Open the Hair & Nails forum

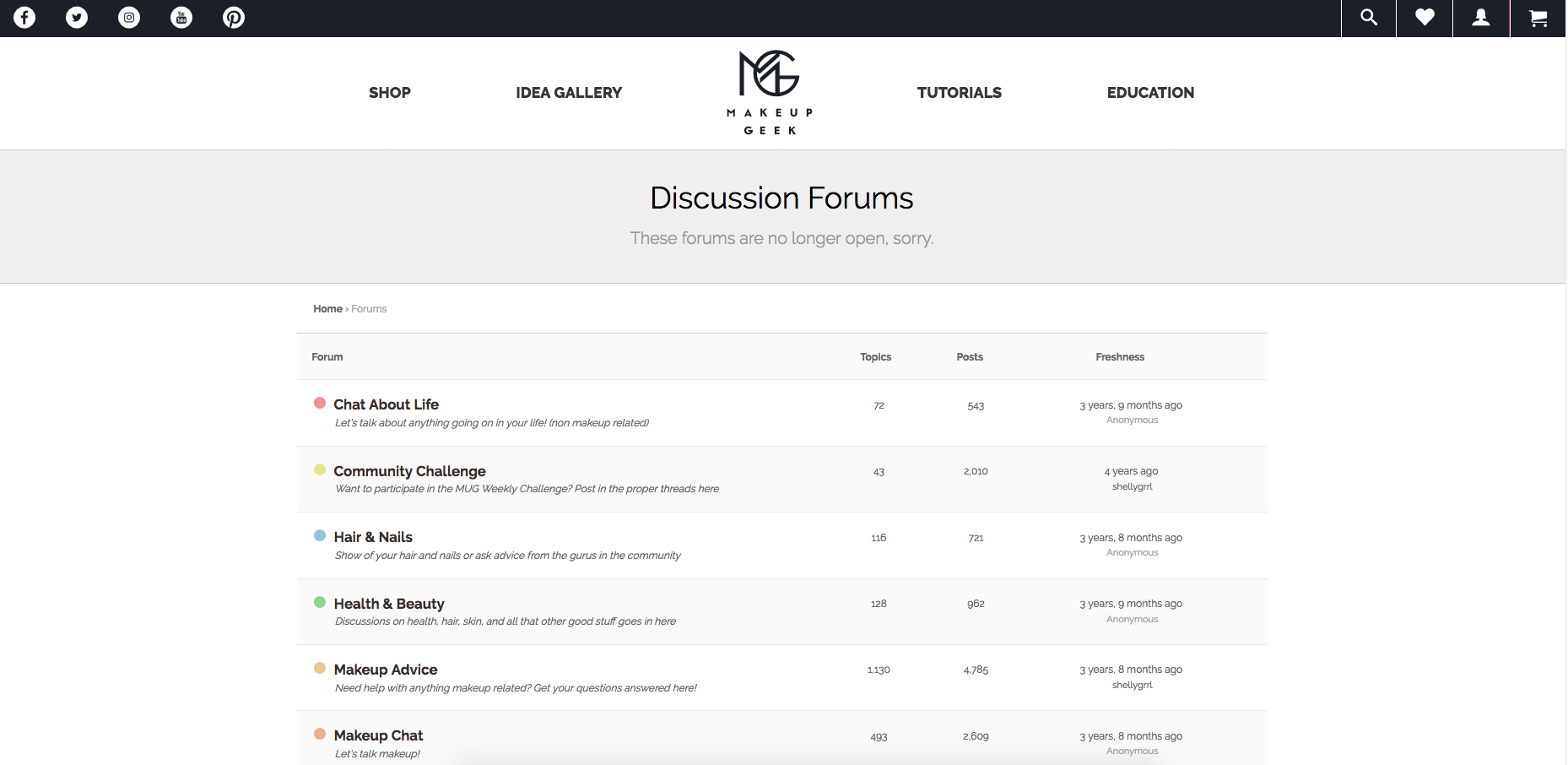[x=373, y=537]
